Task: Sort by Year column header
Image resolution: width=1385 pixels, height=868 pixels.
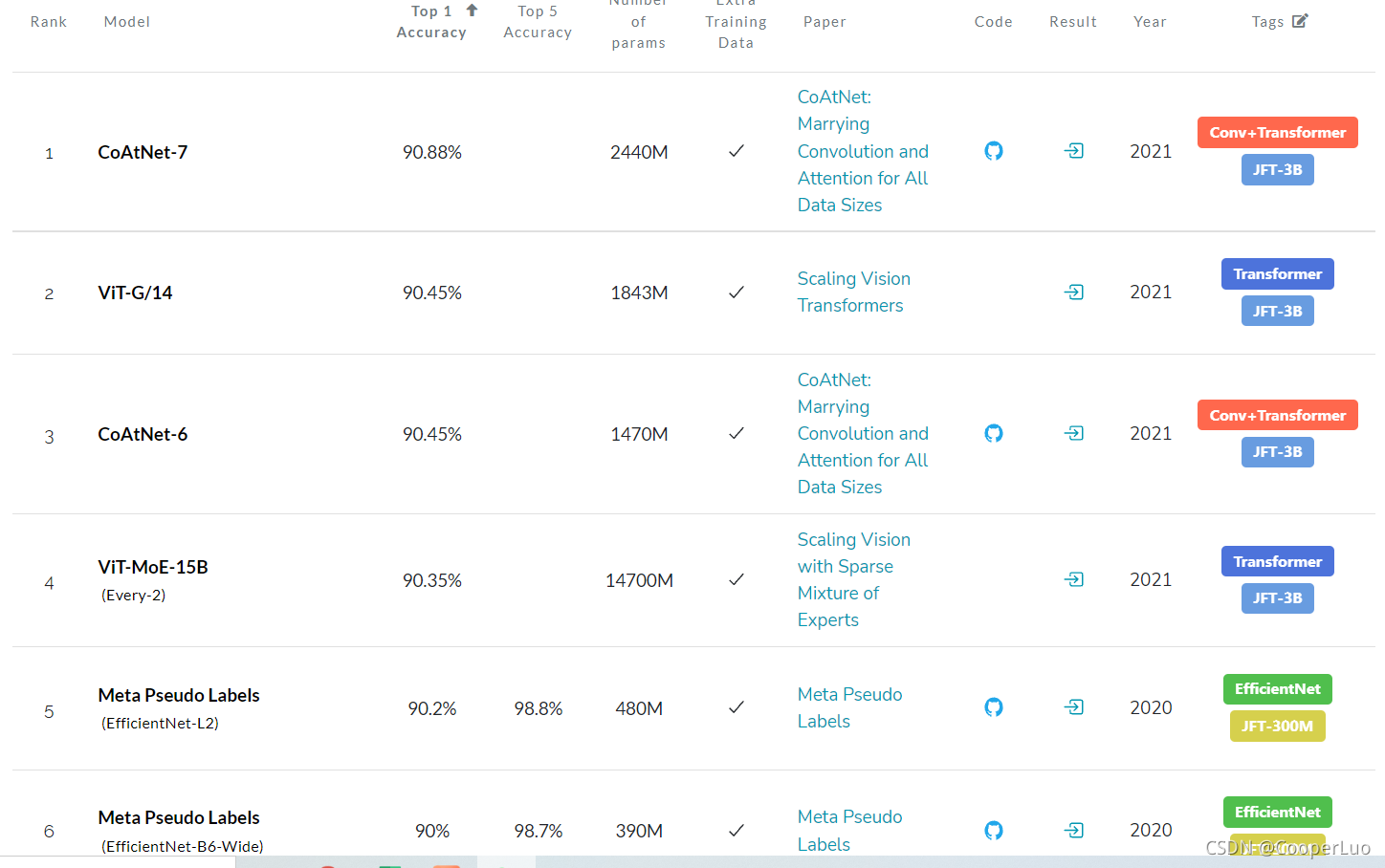Action: point(1150,22)
